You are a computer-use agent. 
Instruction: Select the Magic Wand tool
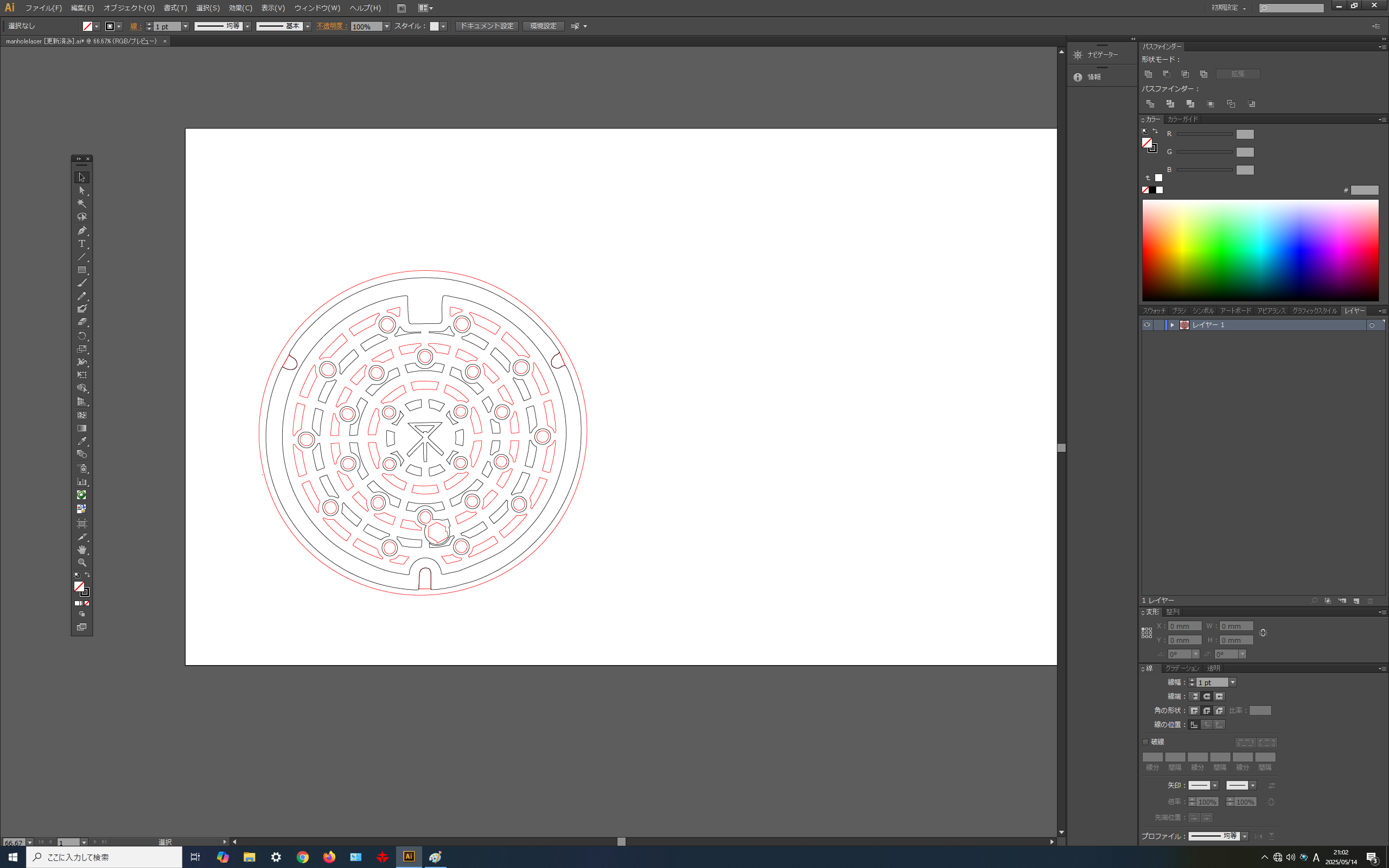pos(81,204)
